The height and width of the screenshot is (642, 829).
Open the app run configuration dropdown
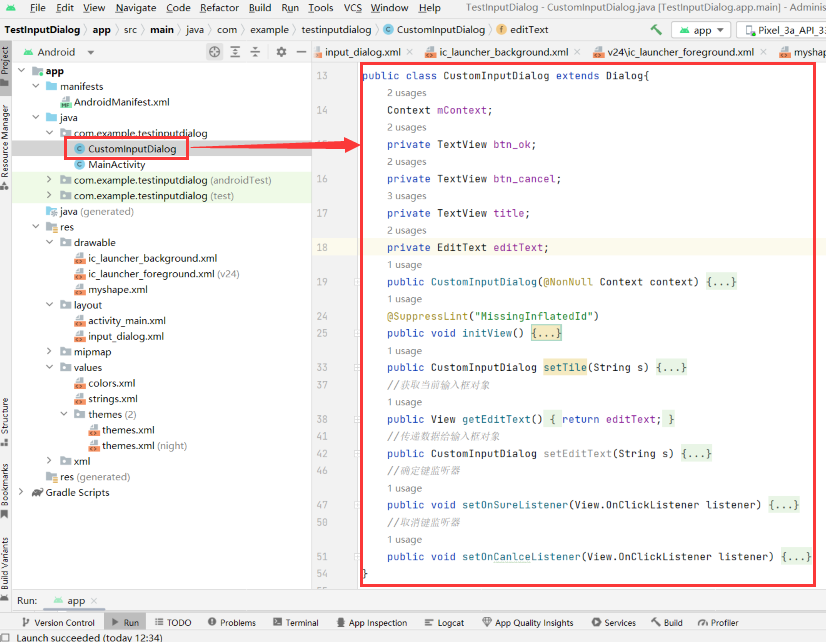(701, 30)
